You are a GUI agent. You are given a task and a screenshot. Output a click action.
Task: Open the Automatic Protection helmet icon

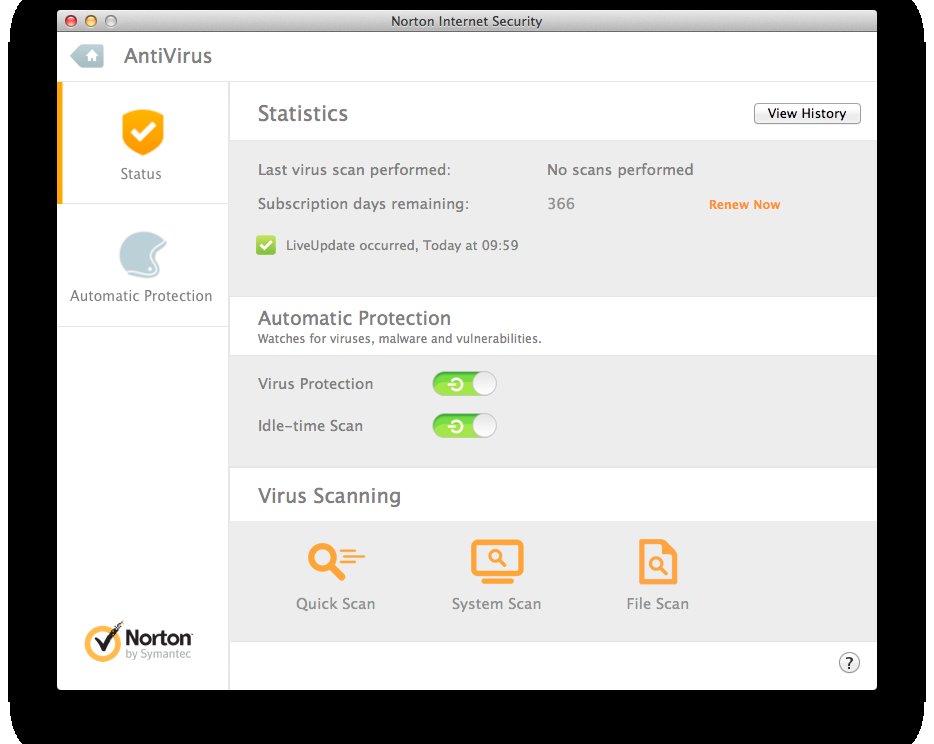(x=143, y=255)
